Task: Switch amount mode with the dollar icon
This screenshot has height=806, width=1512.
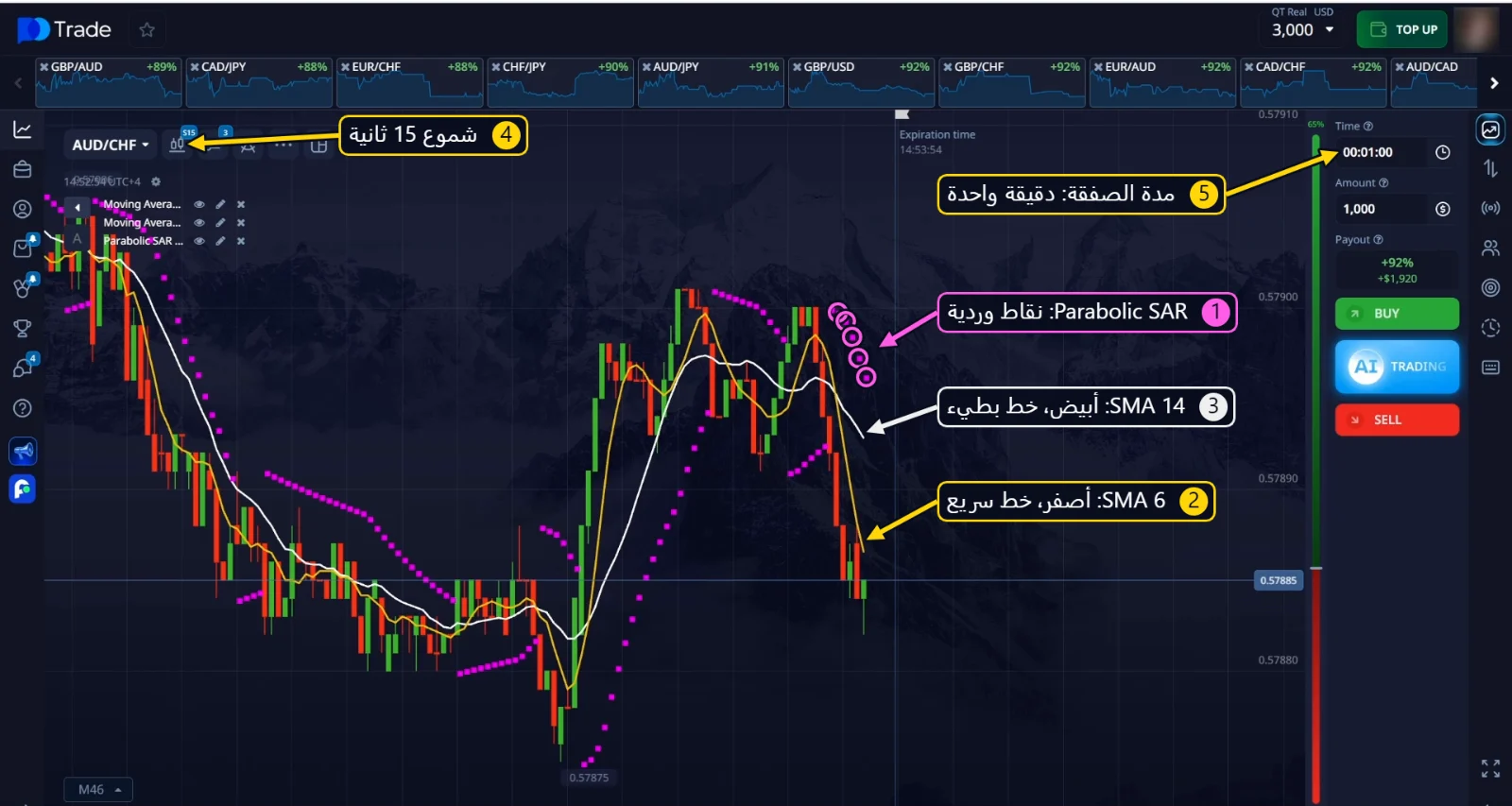Action: click(1442, 209)
